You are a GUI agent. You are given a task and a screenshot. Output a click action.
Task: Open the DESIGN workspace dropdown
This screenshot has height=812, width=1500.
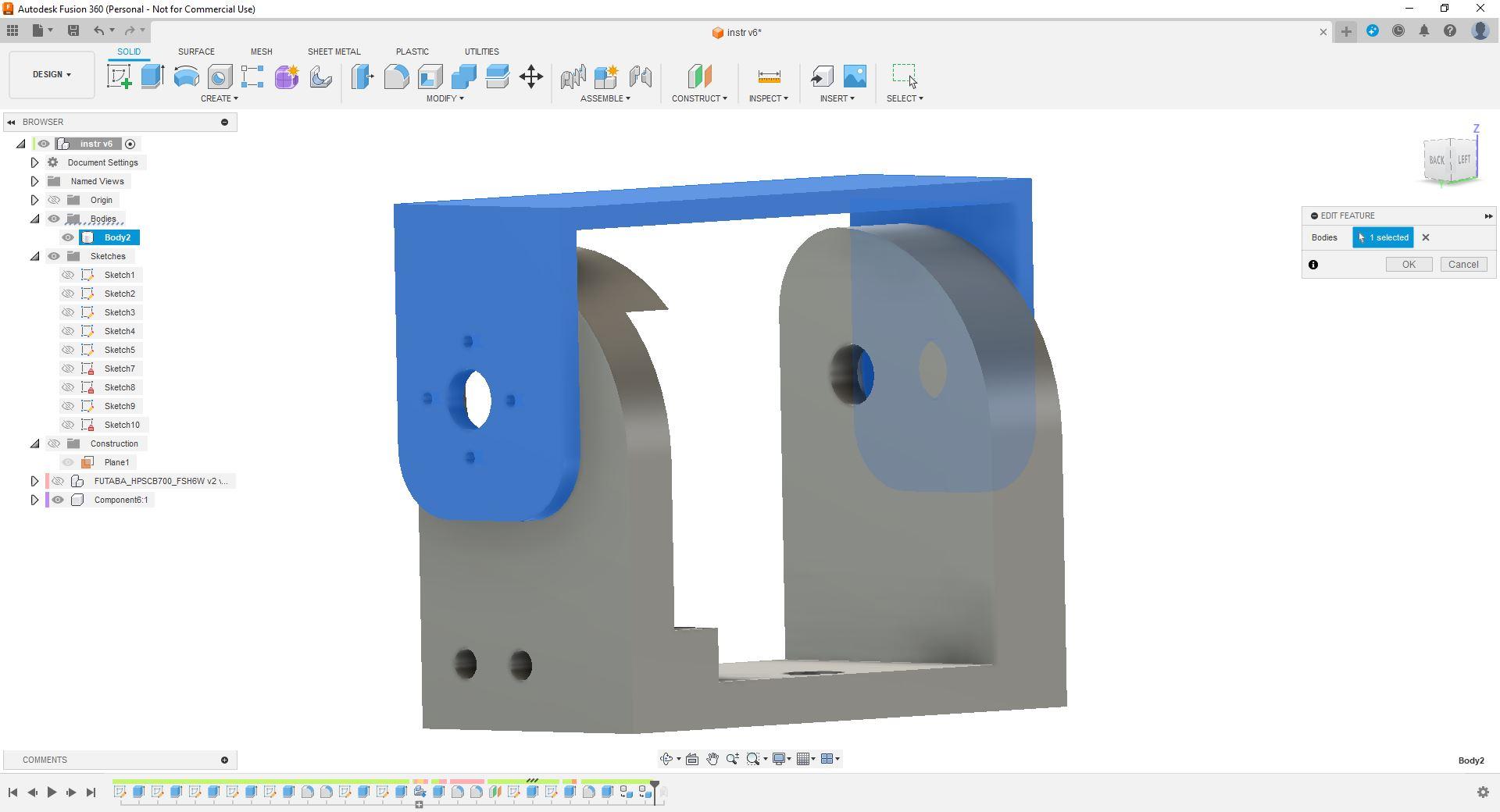click(x=52, y=75)
